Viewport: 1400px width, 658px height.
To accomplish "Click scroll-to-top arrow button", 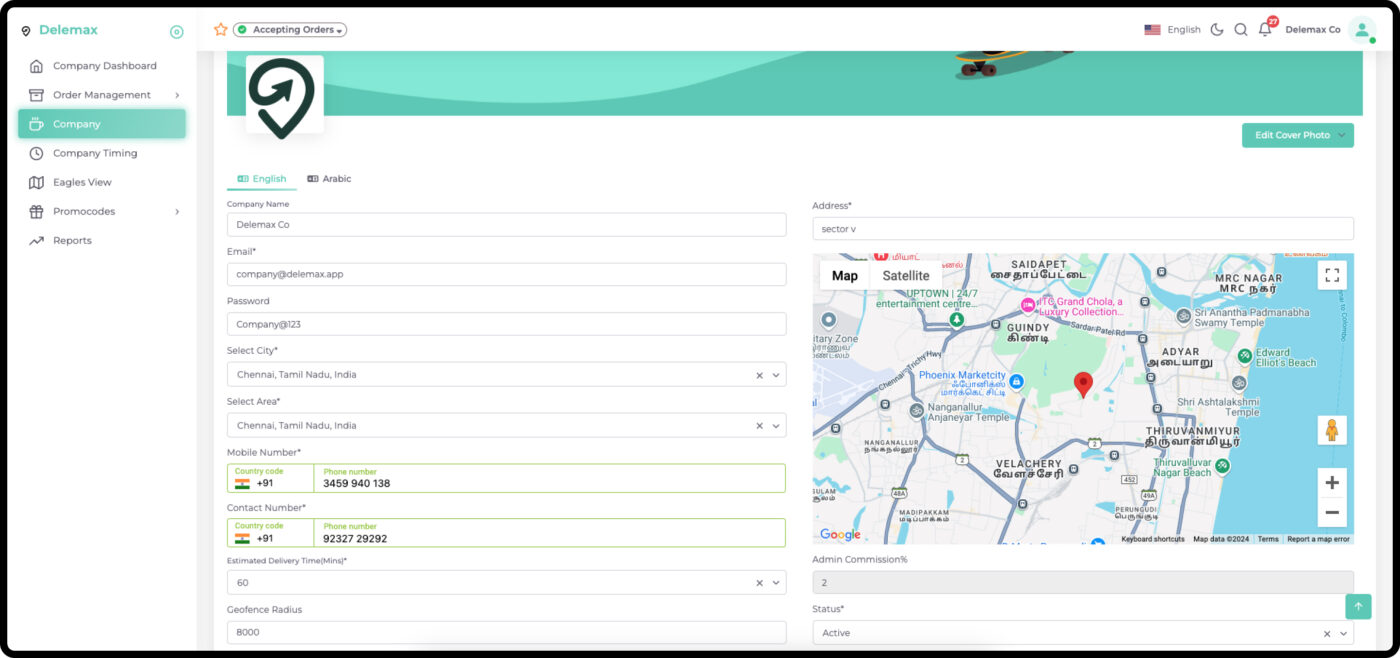I will (1358, 606).
